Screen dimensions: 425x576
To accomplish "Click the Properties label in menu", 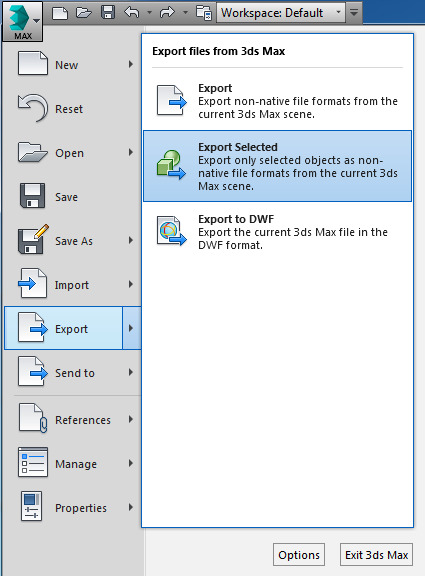I will [81, 508].
